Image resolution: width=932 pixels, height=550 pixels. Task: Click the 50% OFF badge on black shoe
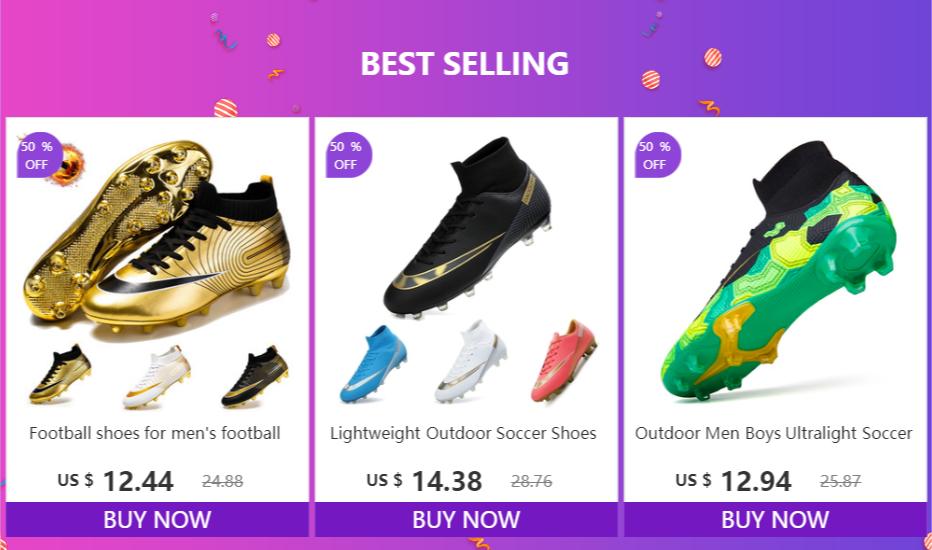pyautogui.click(x=349, y=155)
